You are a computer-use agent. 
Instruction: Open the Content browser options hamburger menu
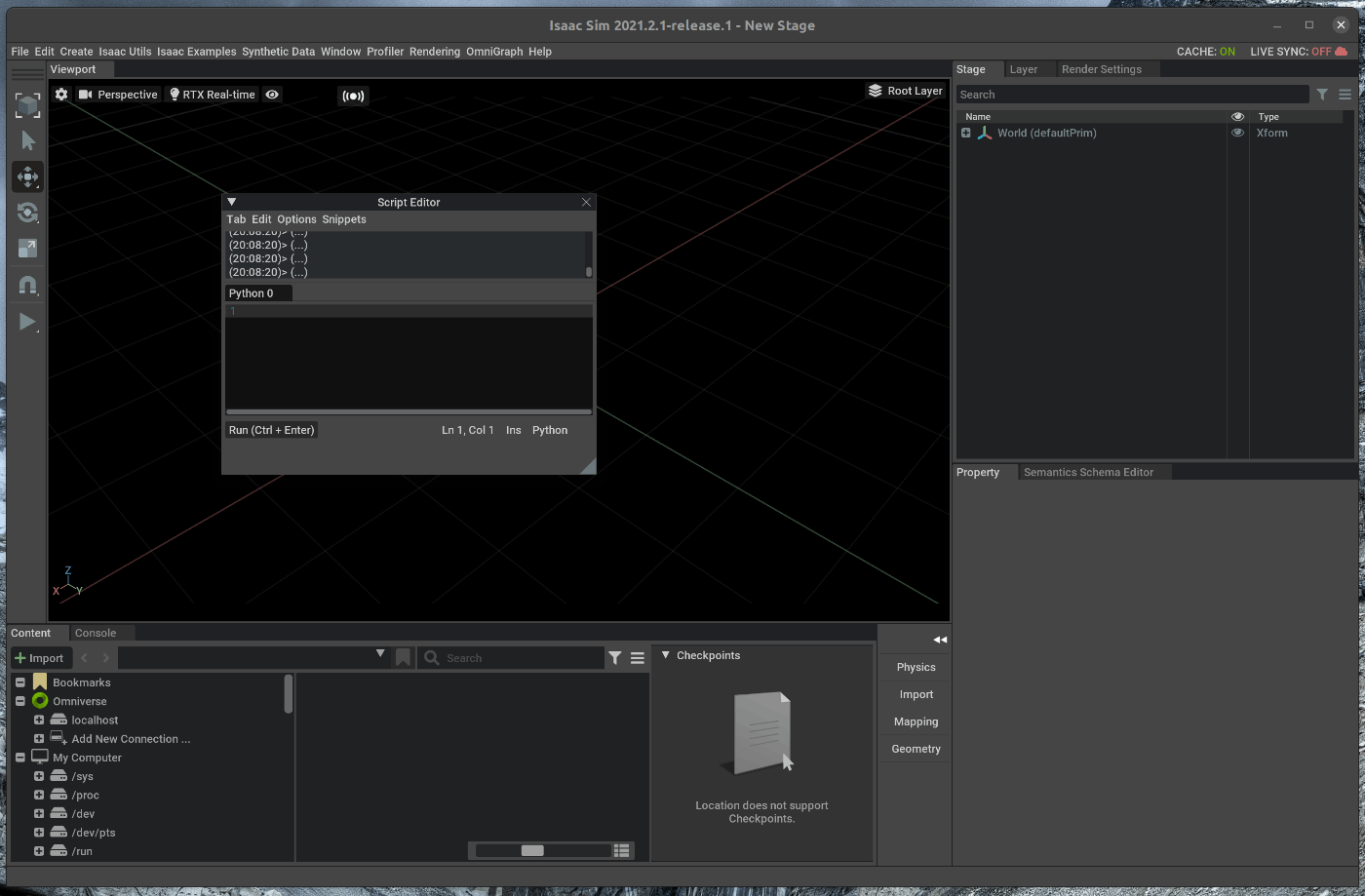tap(638, 658)
